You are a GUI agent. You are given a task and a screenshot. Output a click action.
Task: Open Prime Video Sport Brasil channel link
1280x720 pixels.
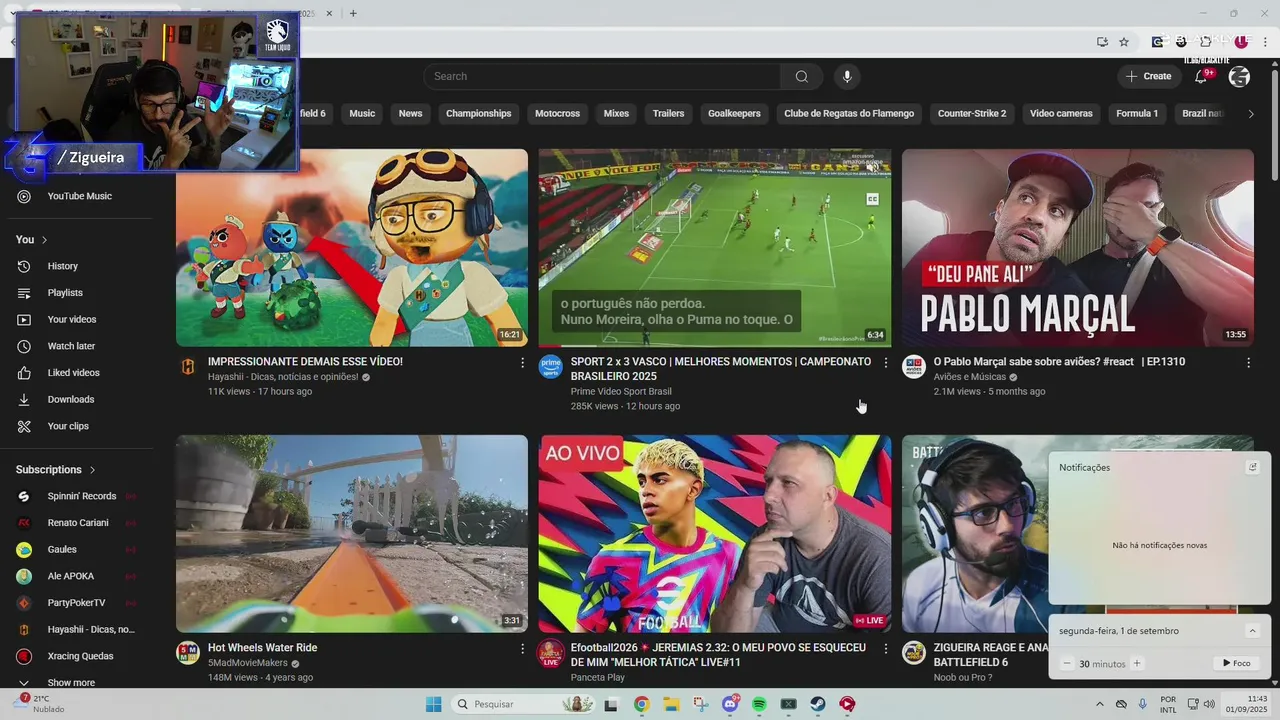(621, 391)
